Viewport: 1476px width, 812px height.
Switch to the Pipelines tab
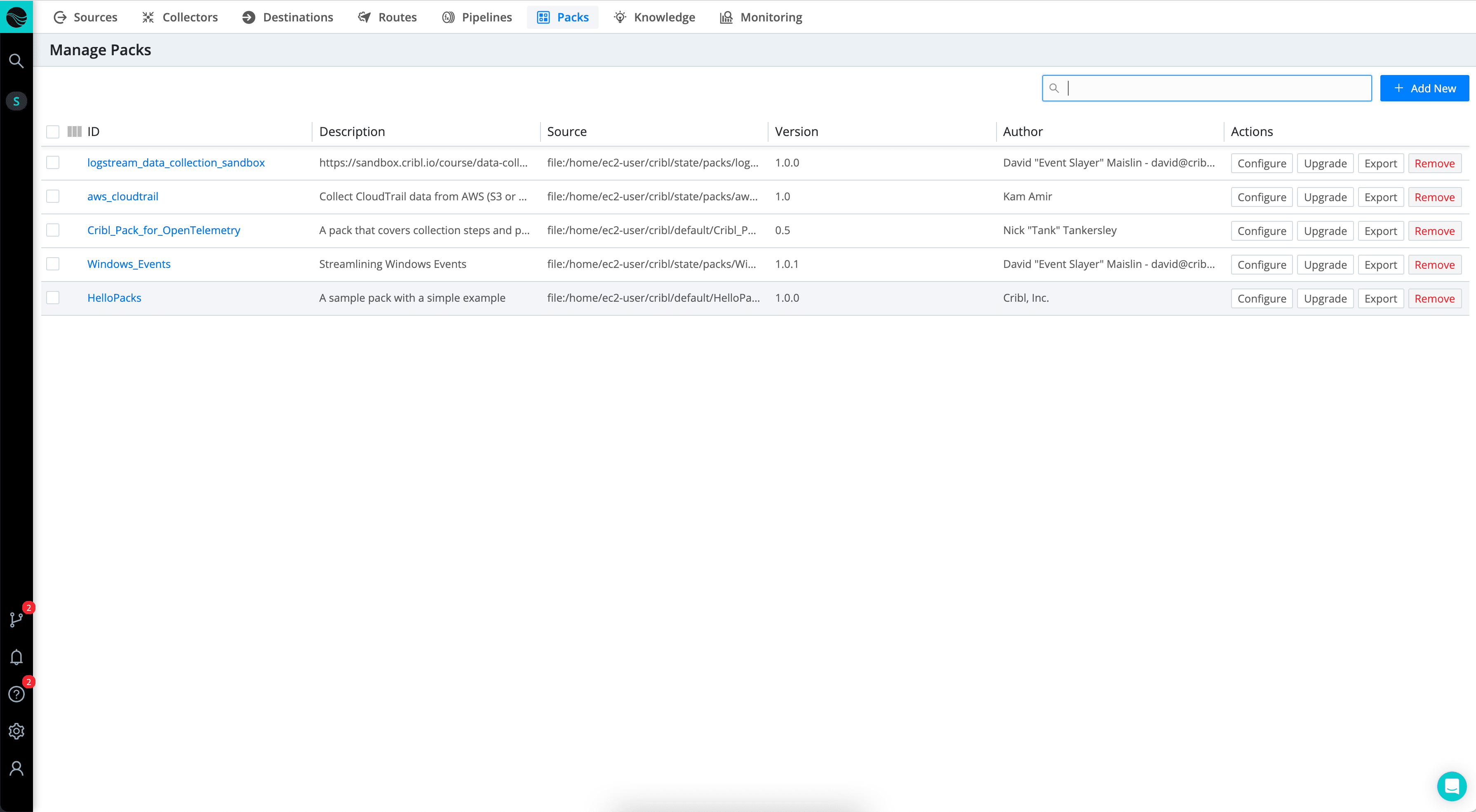tap(477, 17)
